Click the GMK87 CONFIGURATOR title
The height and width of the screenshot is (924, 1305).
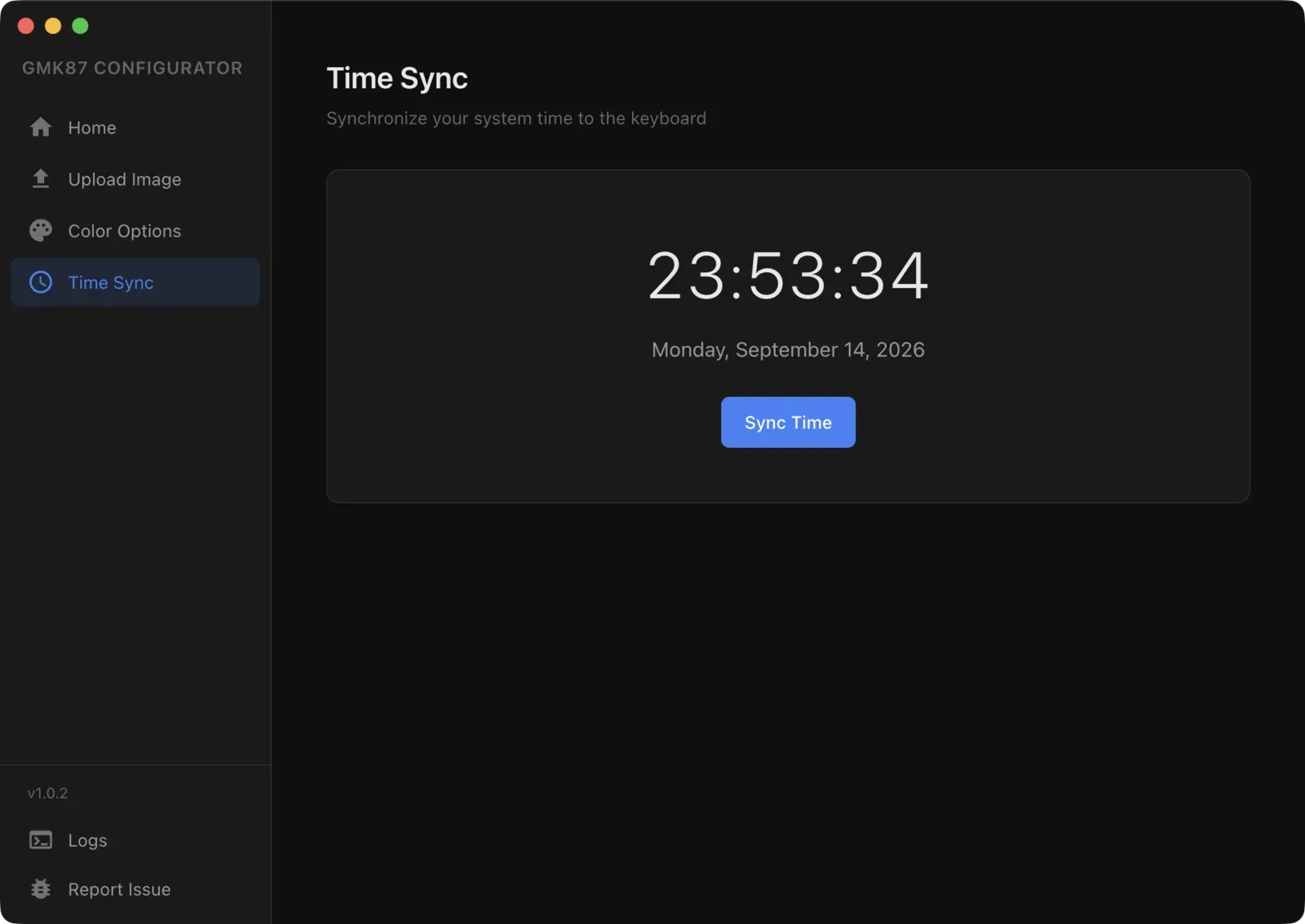(132, 68)
